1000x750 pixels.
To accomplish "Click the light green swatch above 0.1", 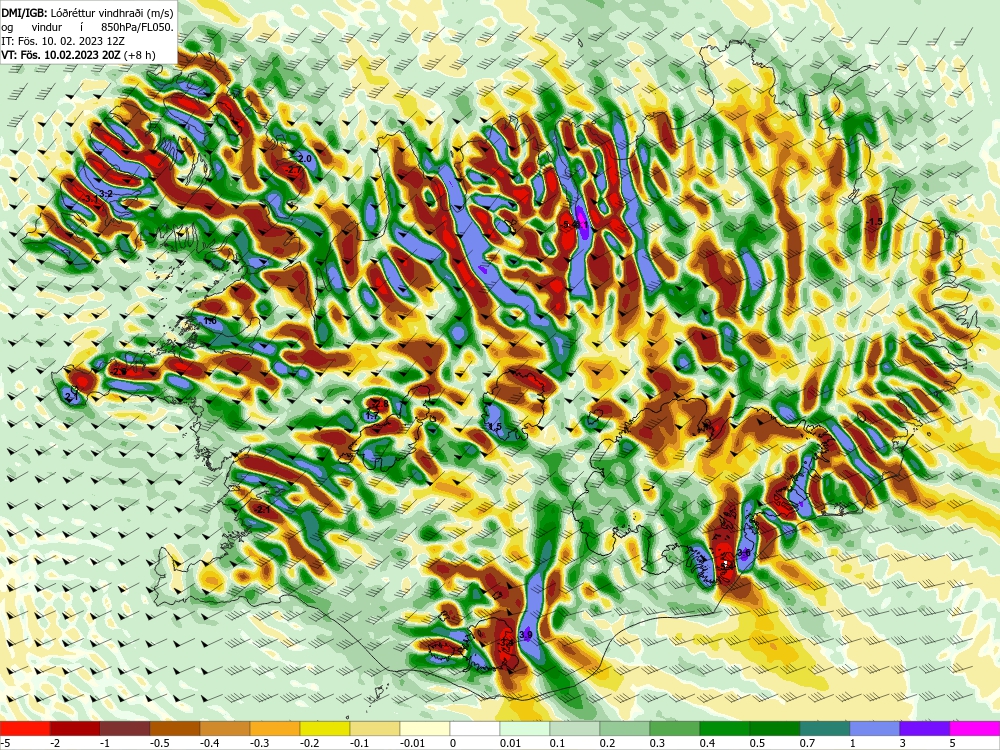I will coord(575,728).
